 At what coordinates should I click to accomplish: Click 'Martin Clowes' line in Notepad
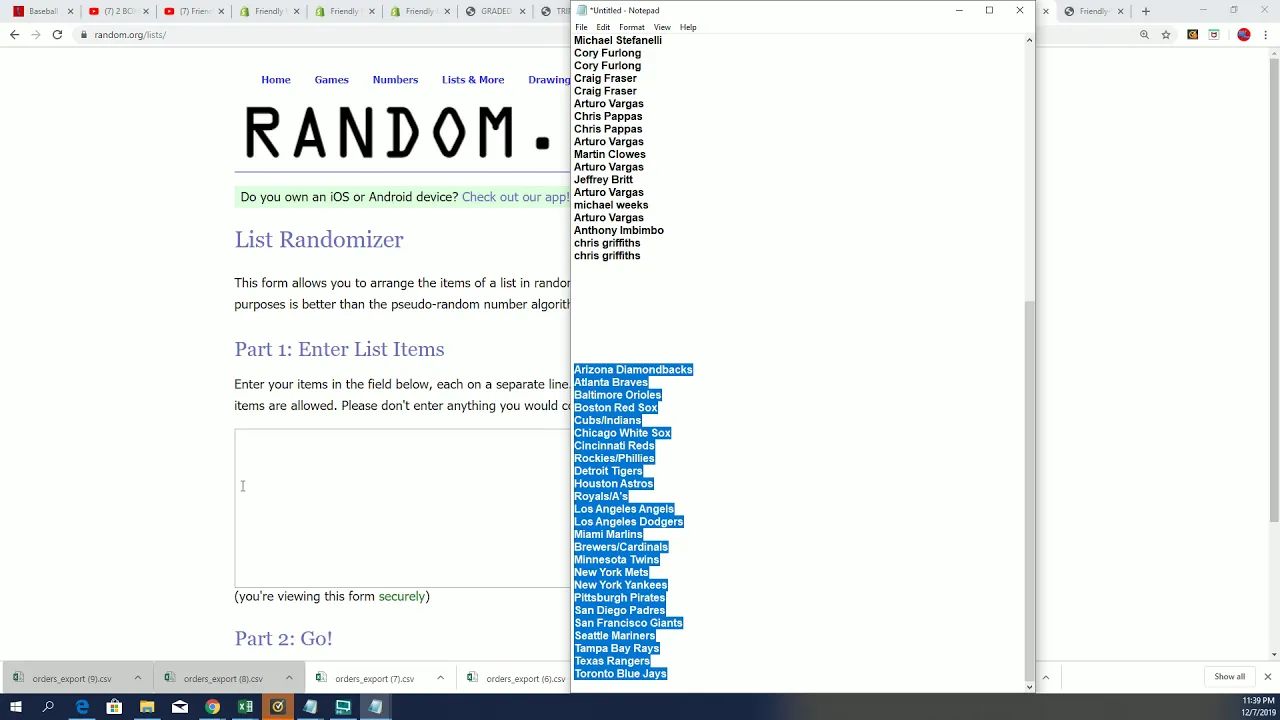(x=610, y=154)
